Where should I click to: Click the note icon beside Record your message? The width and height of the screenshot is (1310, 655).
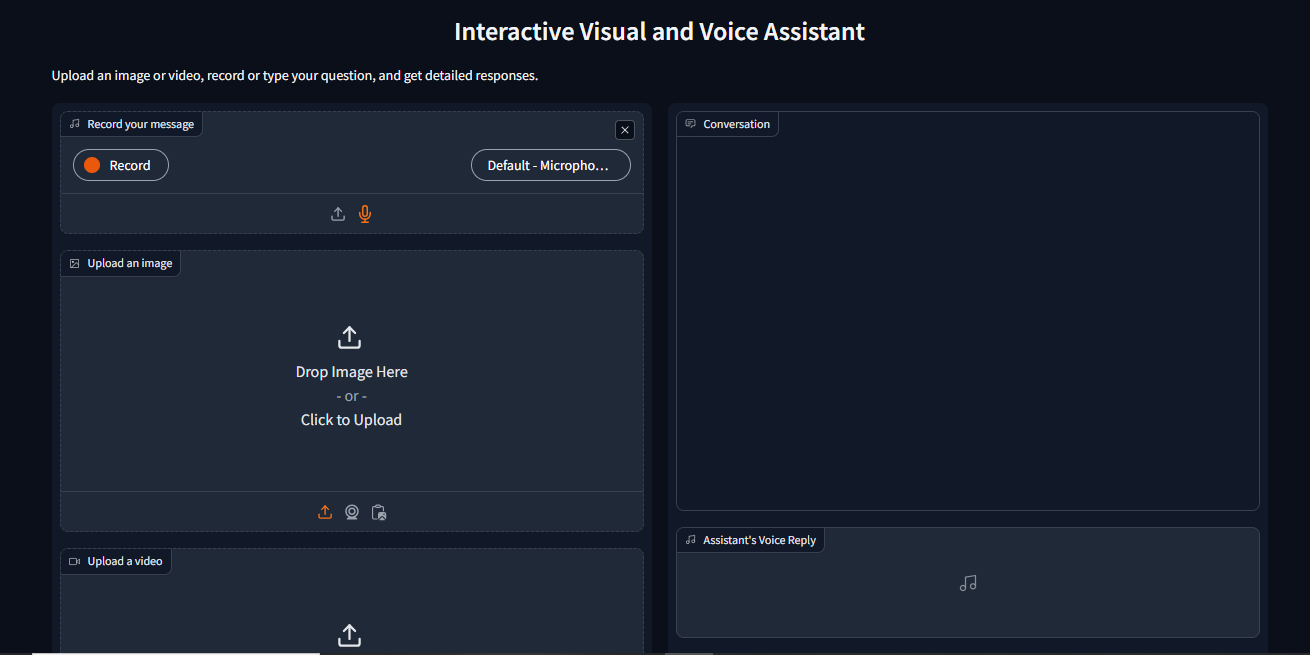75,123
